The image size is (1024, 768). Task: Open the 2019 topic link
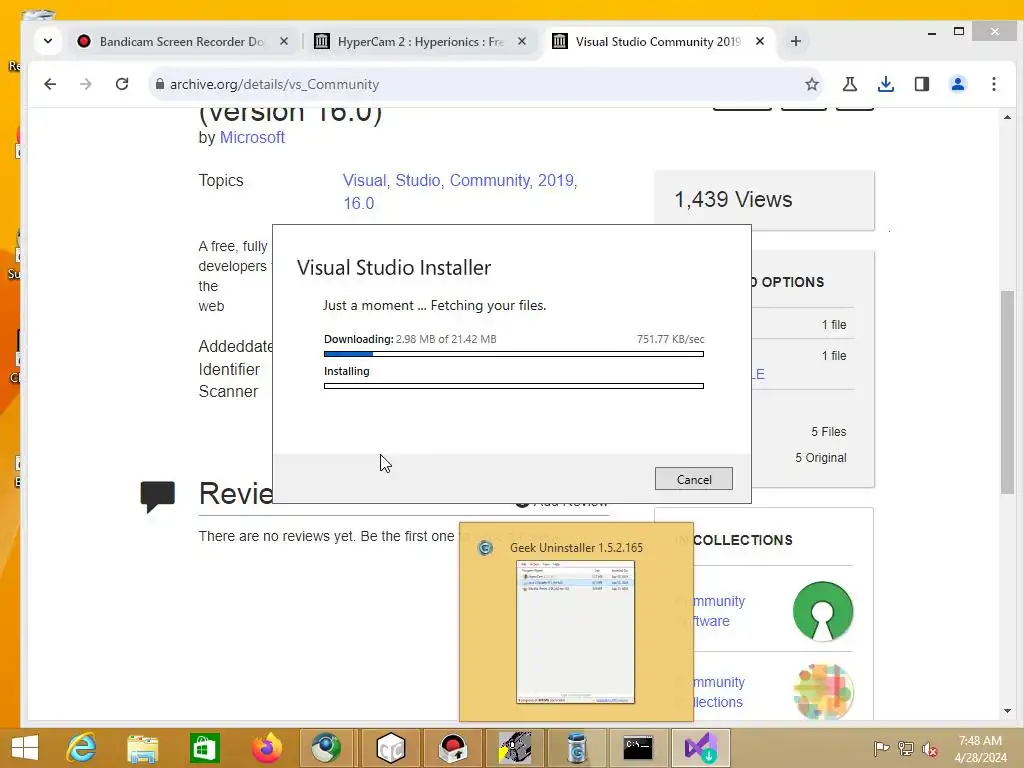(x=557, y=181)
